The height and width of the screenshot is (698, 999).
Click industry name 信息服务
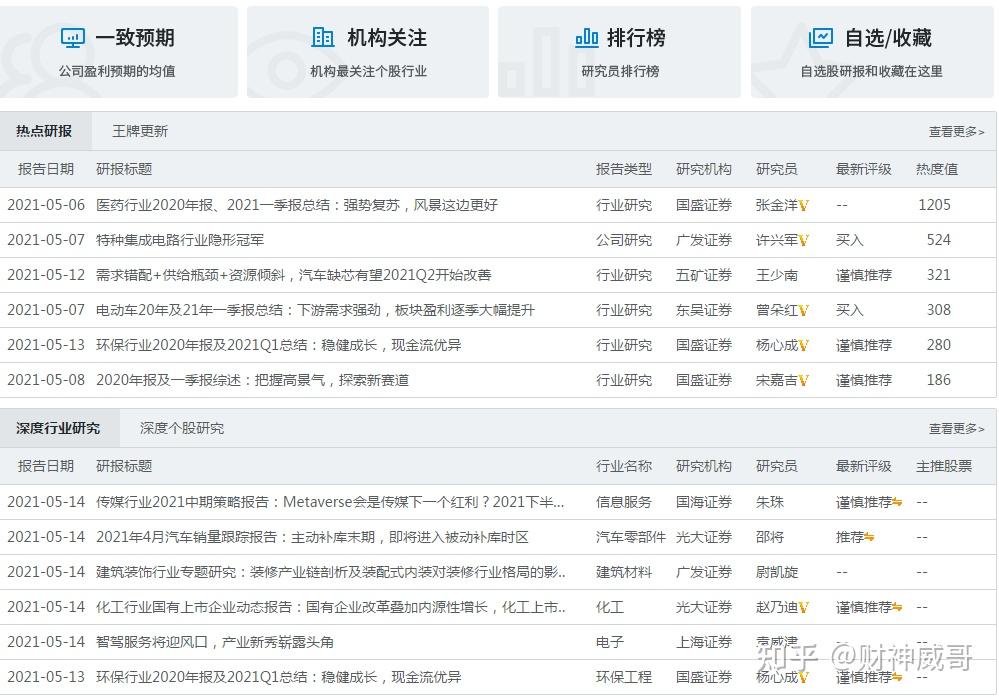pyautogui.click(x=624, y=502)
